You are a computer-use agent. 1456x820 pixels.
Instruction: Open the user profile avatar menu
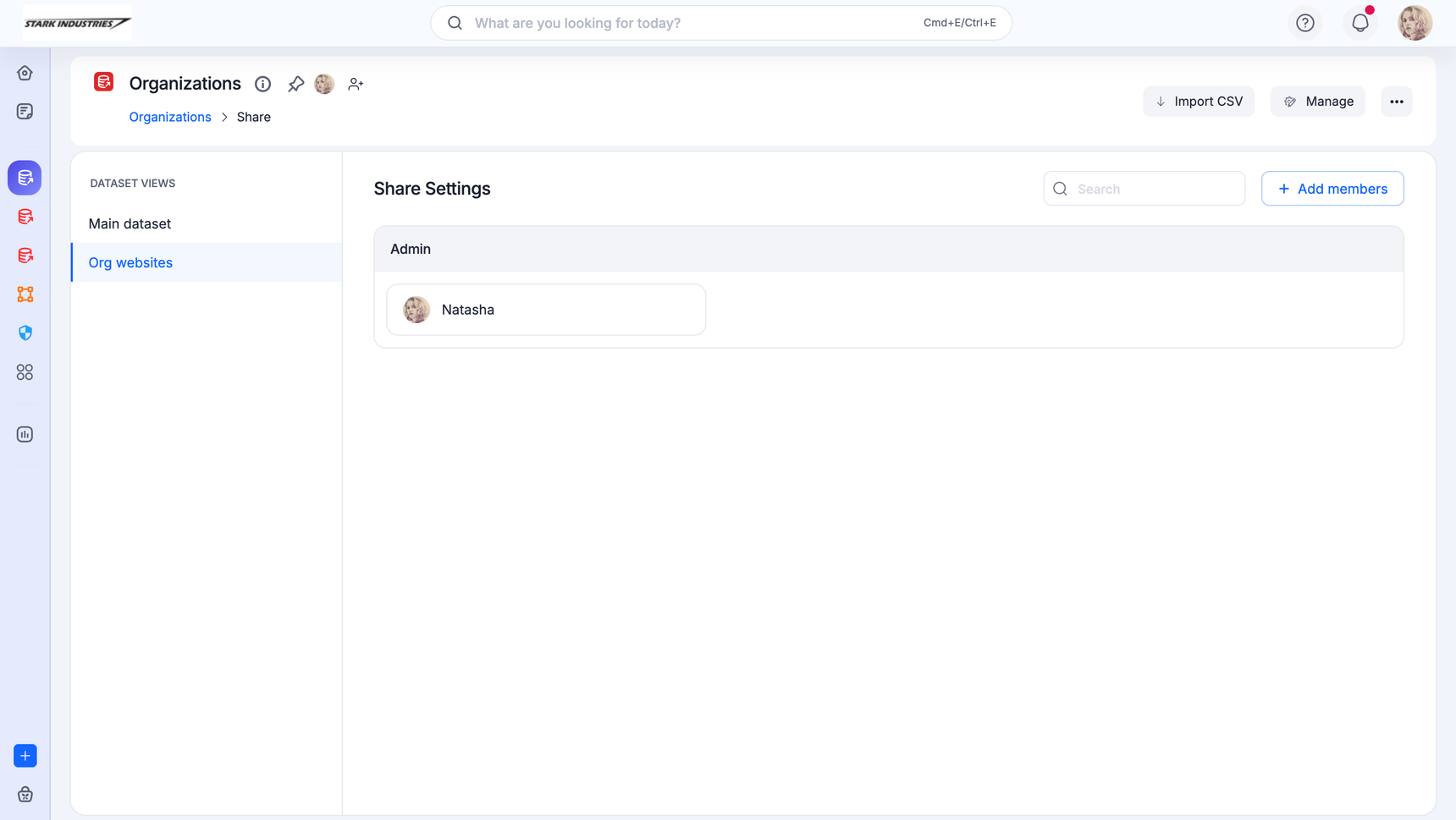tap(1415, 23)
